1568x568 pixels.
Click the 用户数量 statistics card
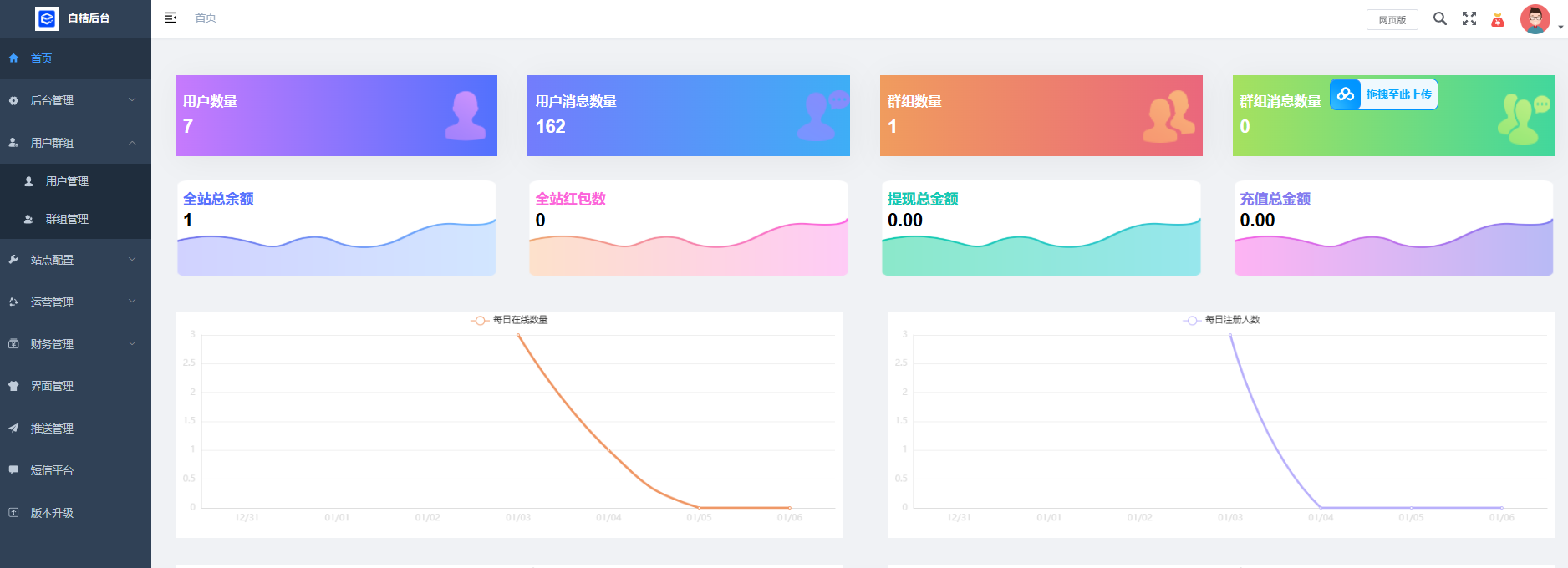[336, 115]
